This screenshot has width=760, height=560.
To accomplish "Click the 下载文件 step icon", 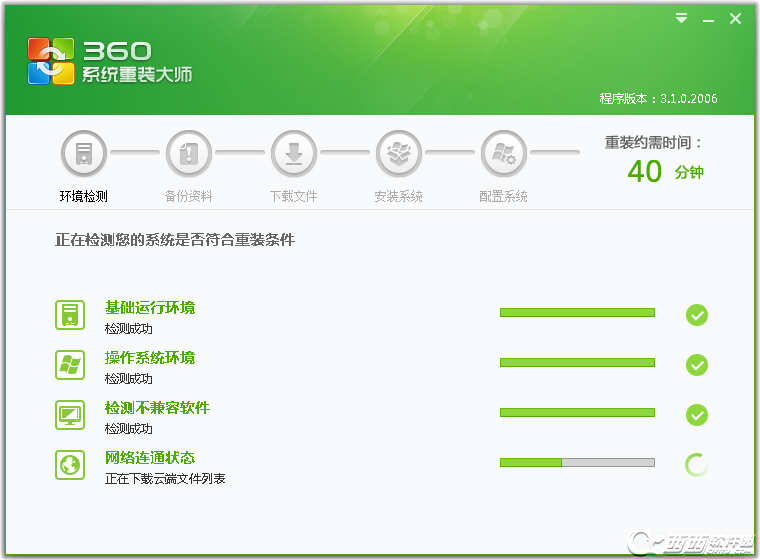I will click(294, 154).
